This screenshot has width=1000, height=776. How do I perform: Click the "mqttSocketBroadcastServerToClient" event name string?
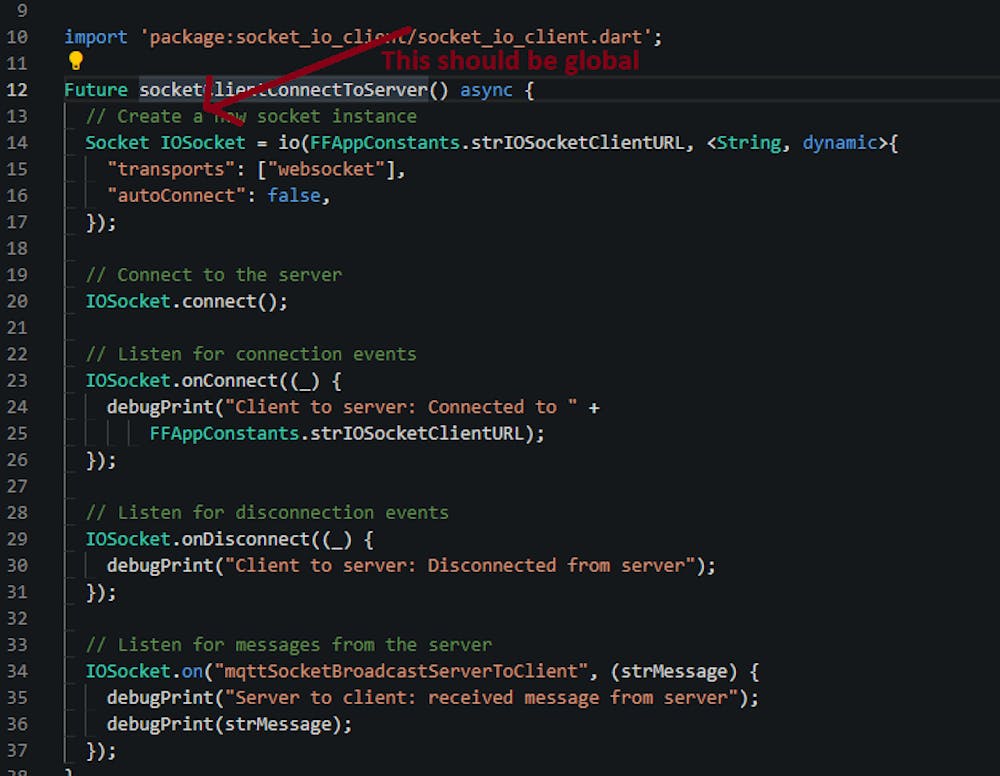401,672
